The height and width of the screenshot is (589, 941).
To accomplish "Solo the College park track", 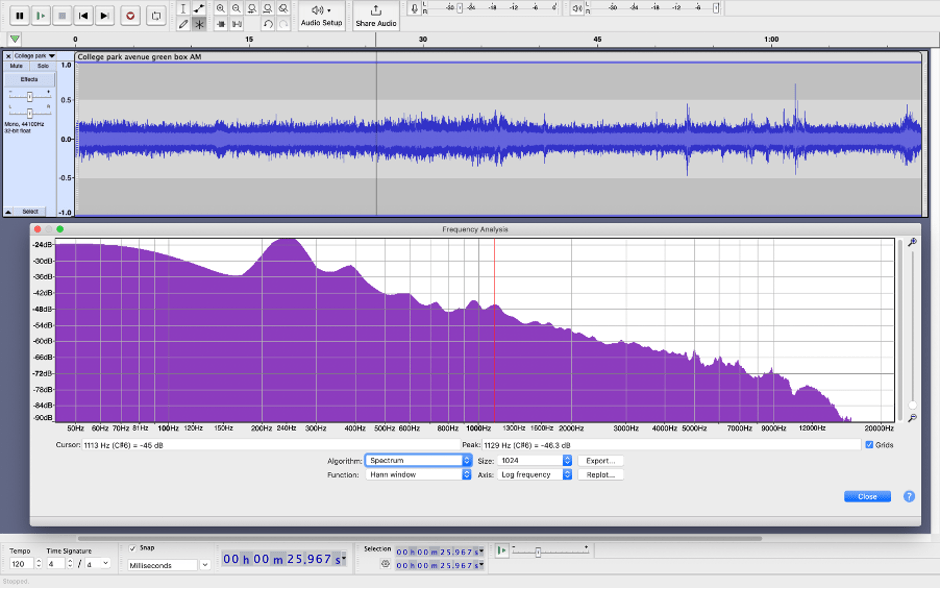I will pyautogui.click(x=43, y=66).
